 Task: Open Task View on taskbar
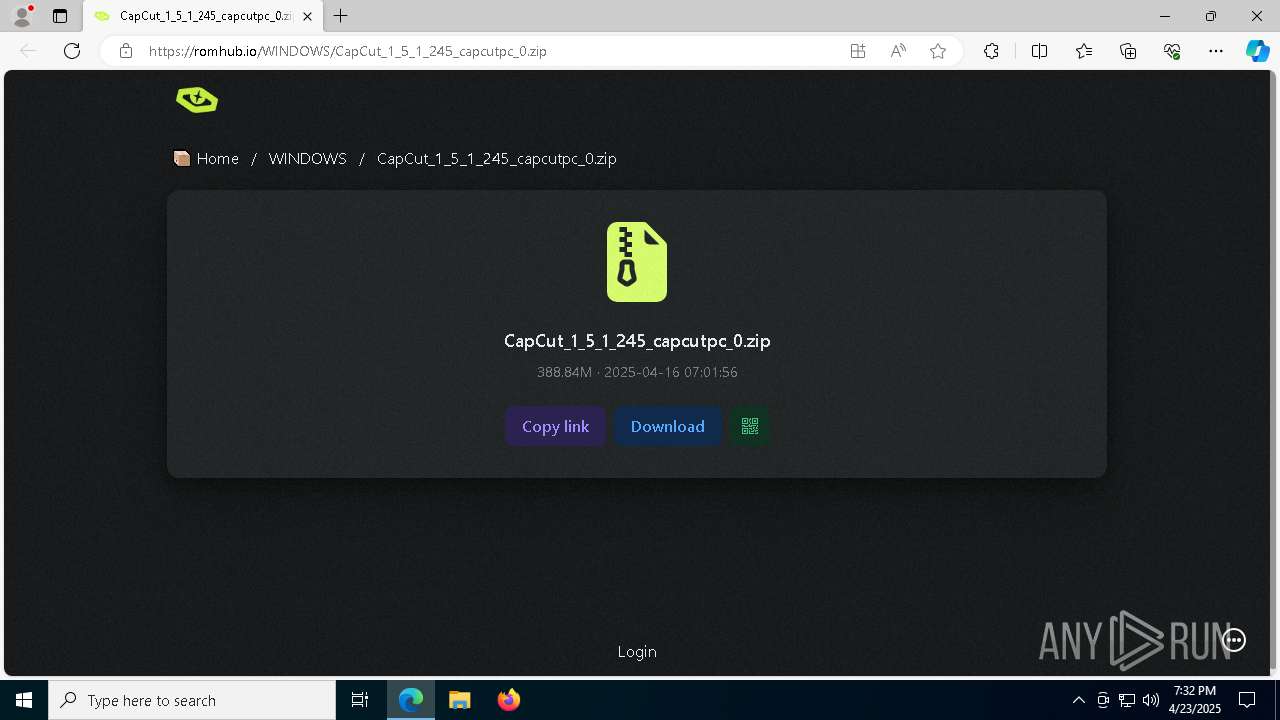360,700
